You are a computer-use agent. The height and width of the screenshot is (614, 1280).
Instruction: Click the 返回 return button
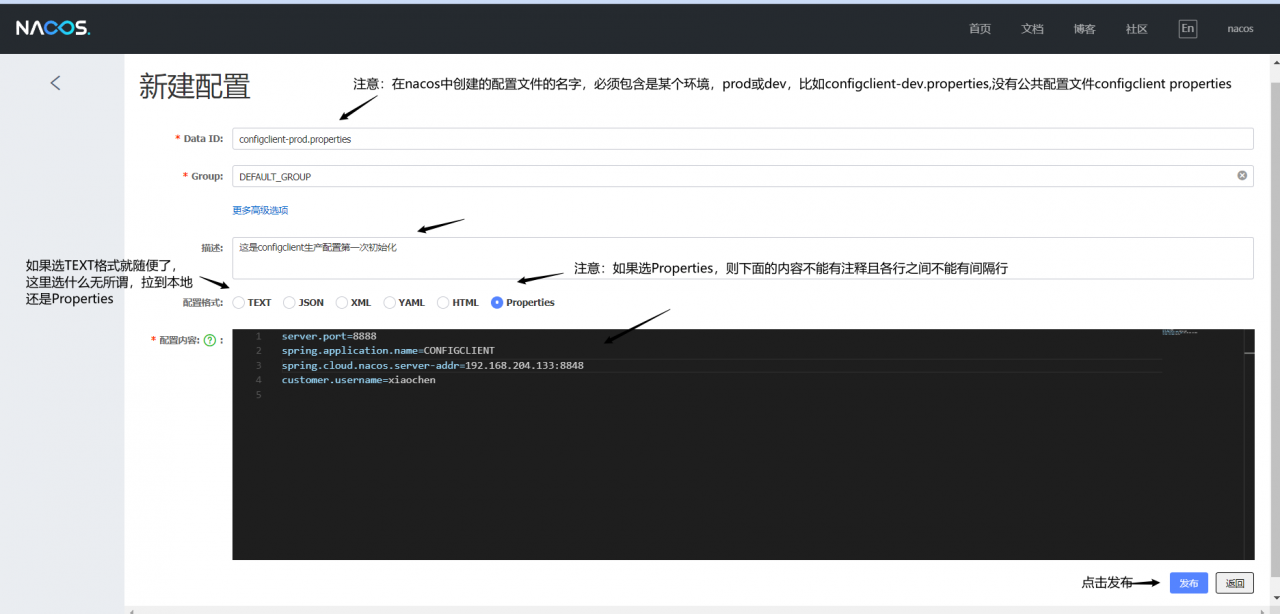coord(1234,583)
